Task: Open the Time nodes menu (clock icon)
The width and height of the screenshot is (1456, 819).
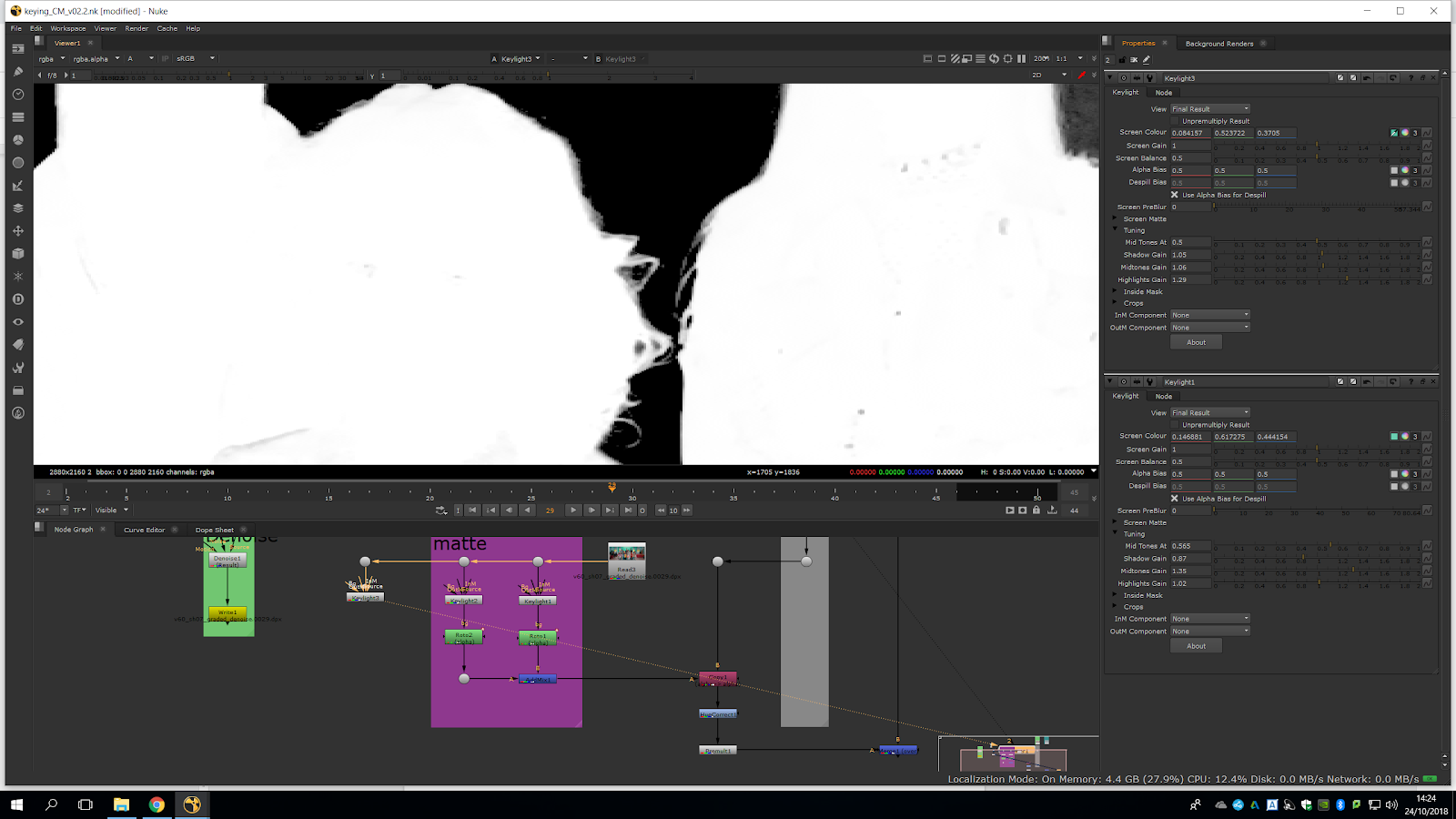Action: click(x=17, y=95)
